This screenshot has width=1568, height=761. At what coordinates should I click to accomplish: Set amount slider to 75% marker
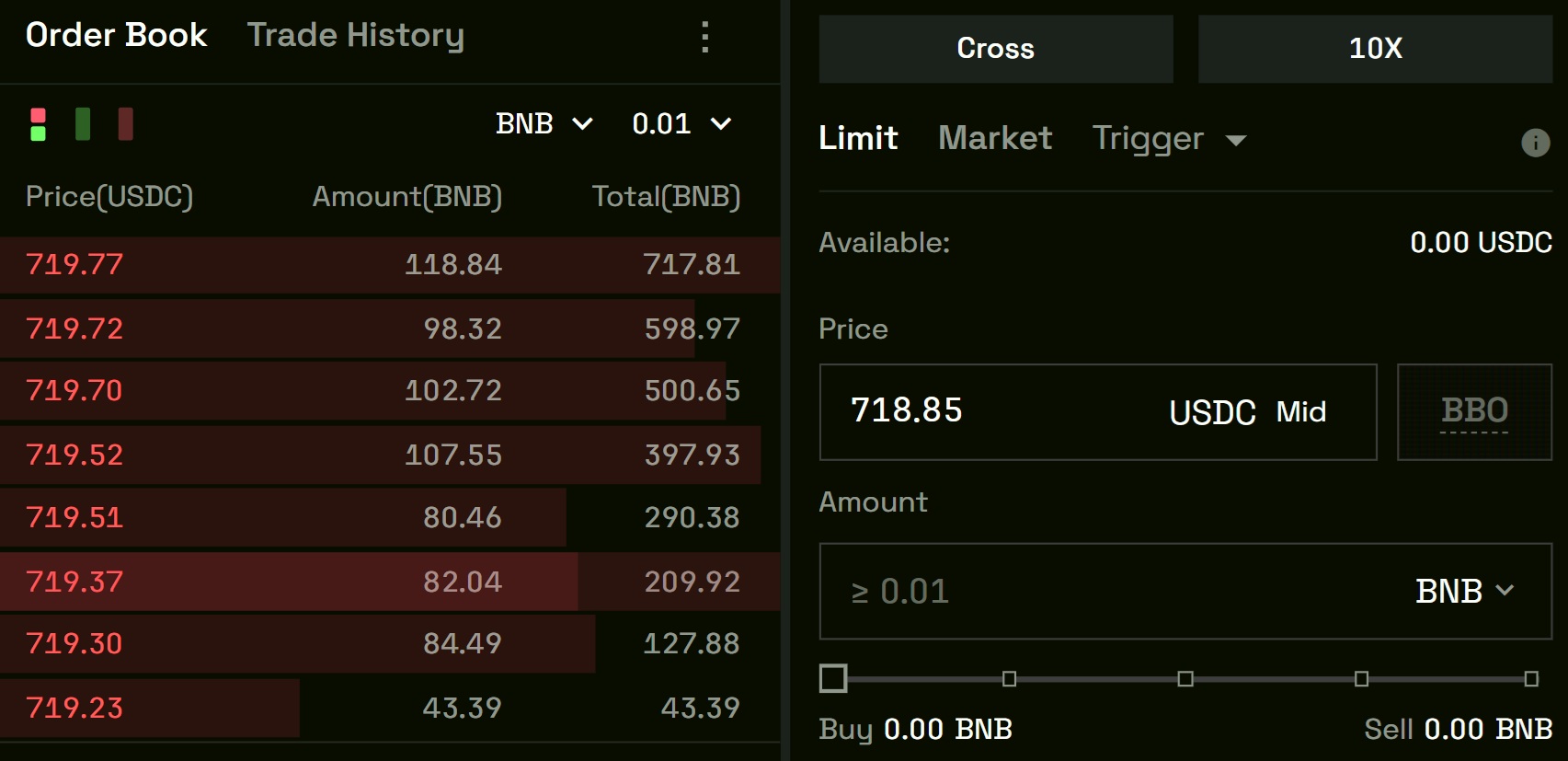pos(1361,678)
